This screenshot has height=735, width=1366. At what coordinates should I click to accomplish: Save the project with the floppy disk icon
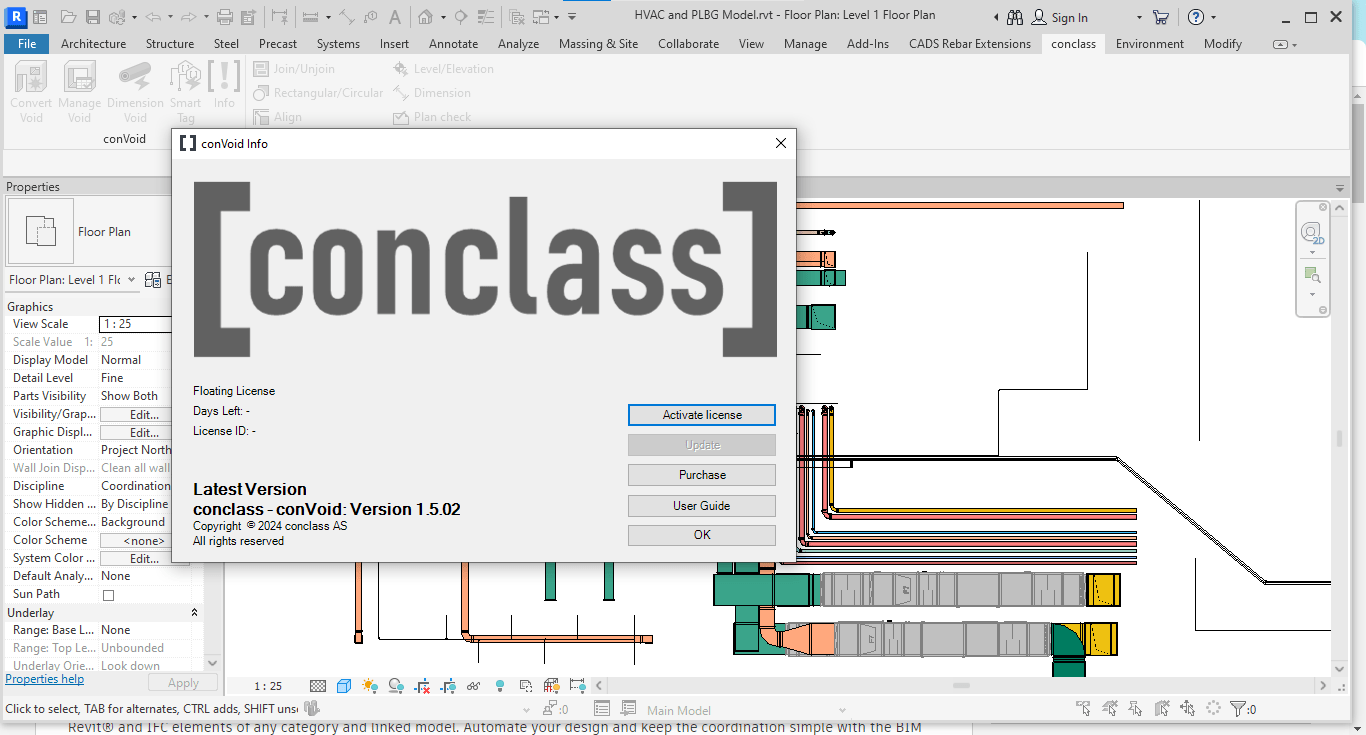93,17
